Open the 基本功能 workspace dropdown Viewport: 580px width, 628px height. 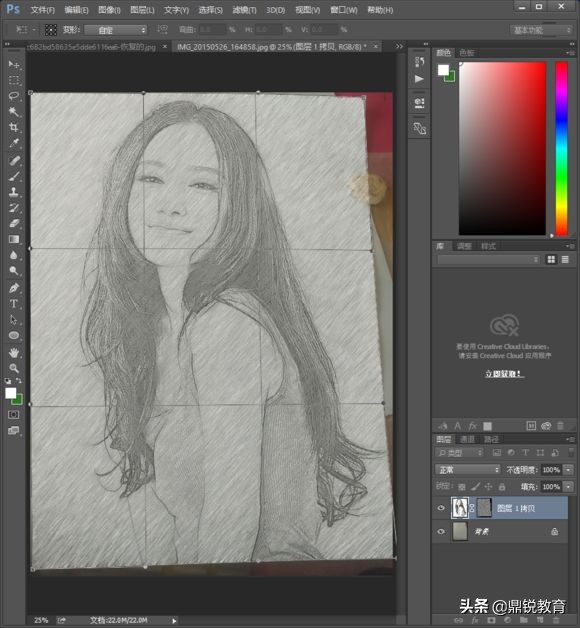542,30
